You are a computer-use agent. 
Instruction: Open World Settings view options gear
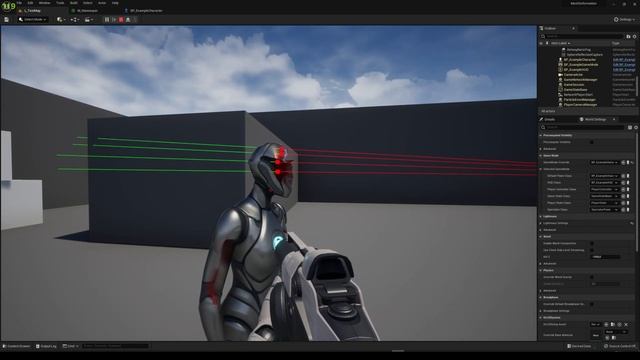tap(636, 127)
